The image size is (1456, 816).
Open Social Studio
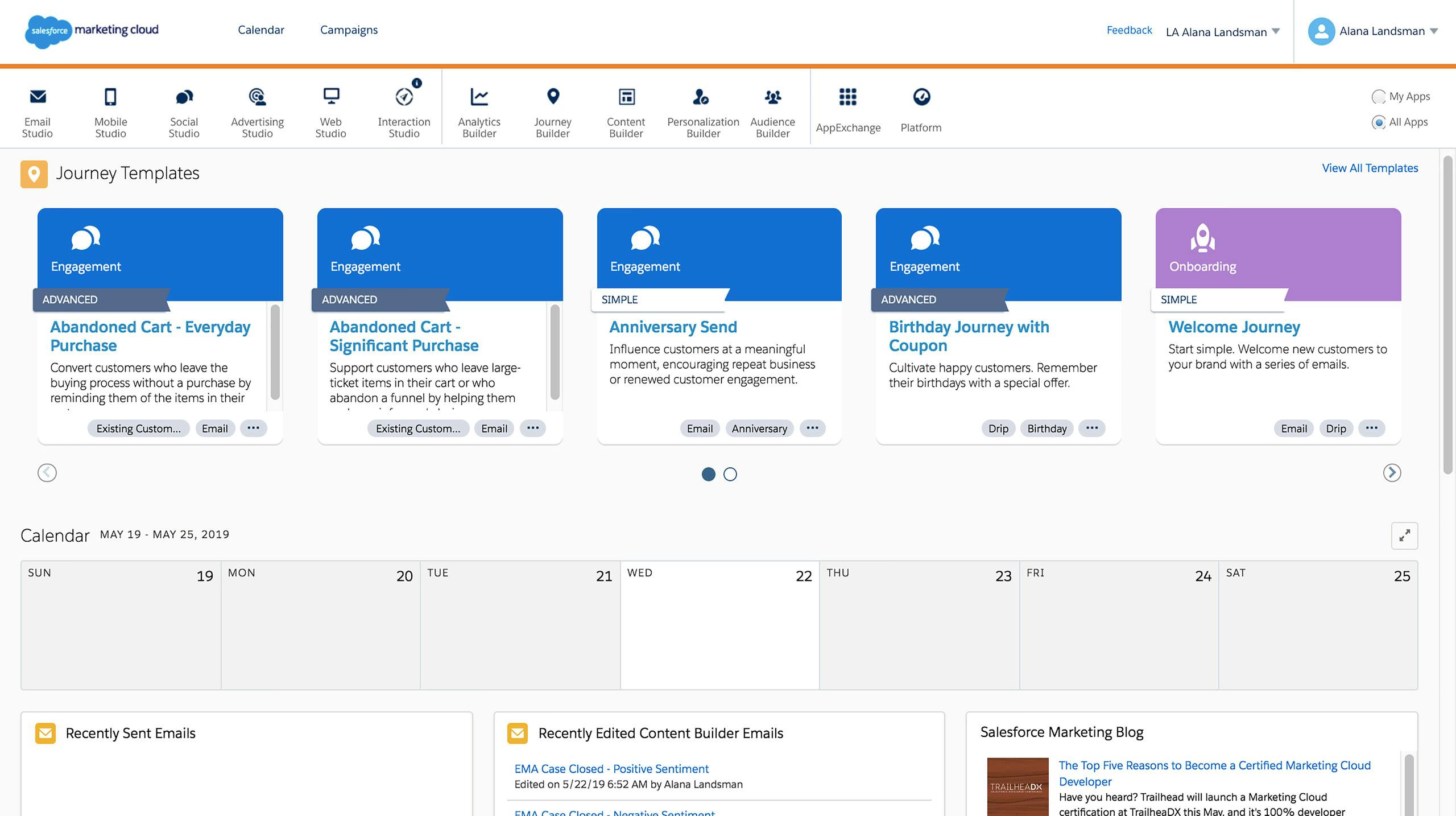point(183,108)
